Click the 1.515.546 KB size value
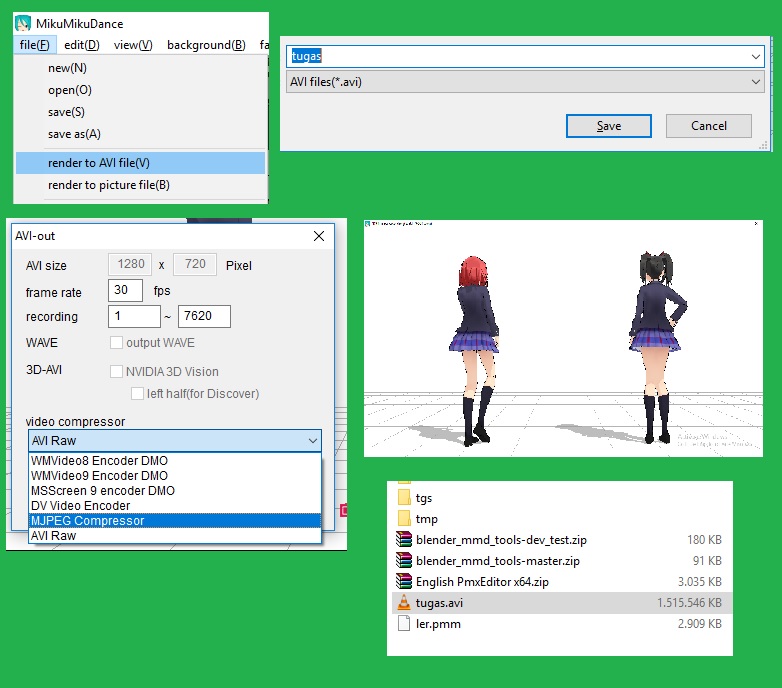 tap(689, 602)
